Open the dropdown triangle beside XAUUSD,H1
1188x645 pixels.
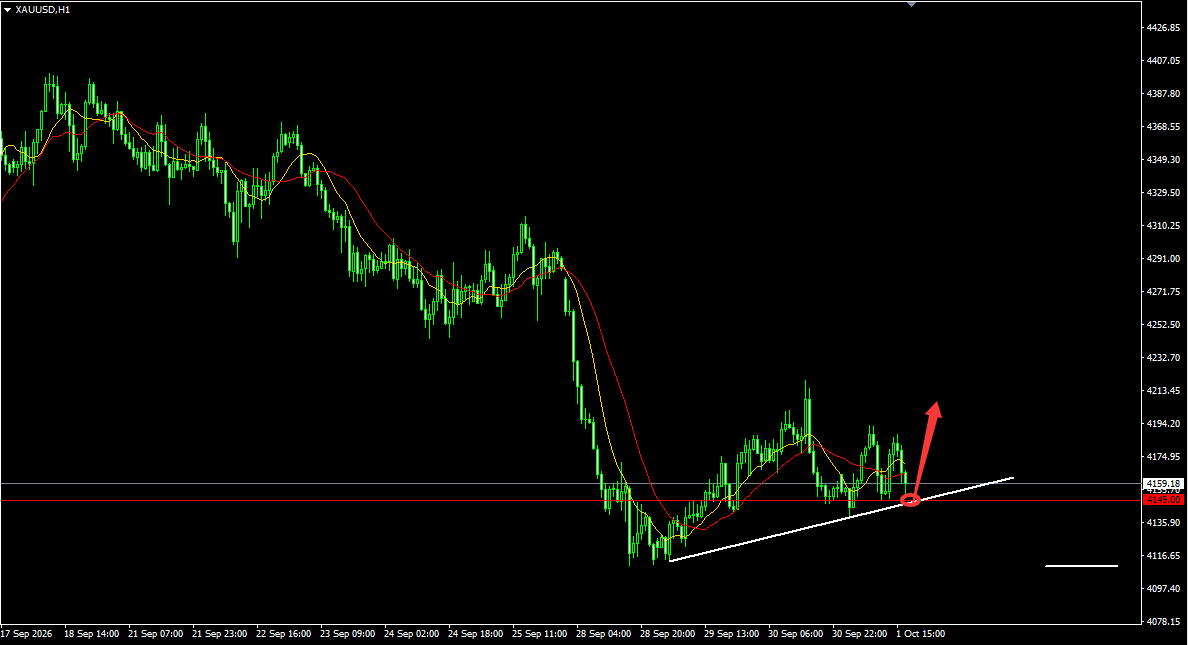[x=8, y=10]
